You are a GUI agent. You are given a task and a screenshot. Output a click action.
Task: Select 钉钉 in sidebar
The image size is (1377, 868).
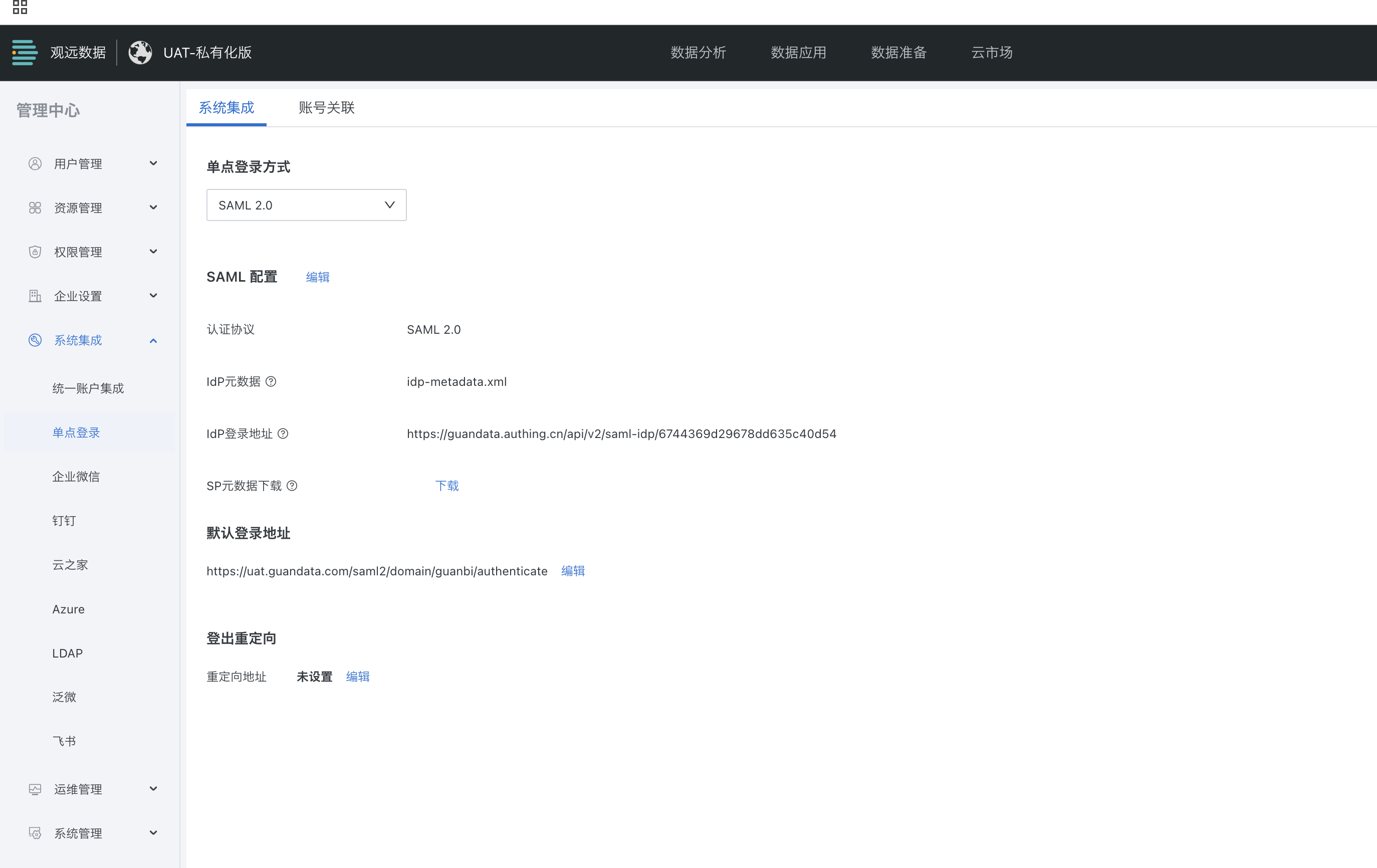coord(64,521)
